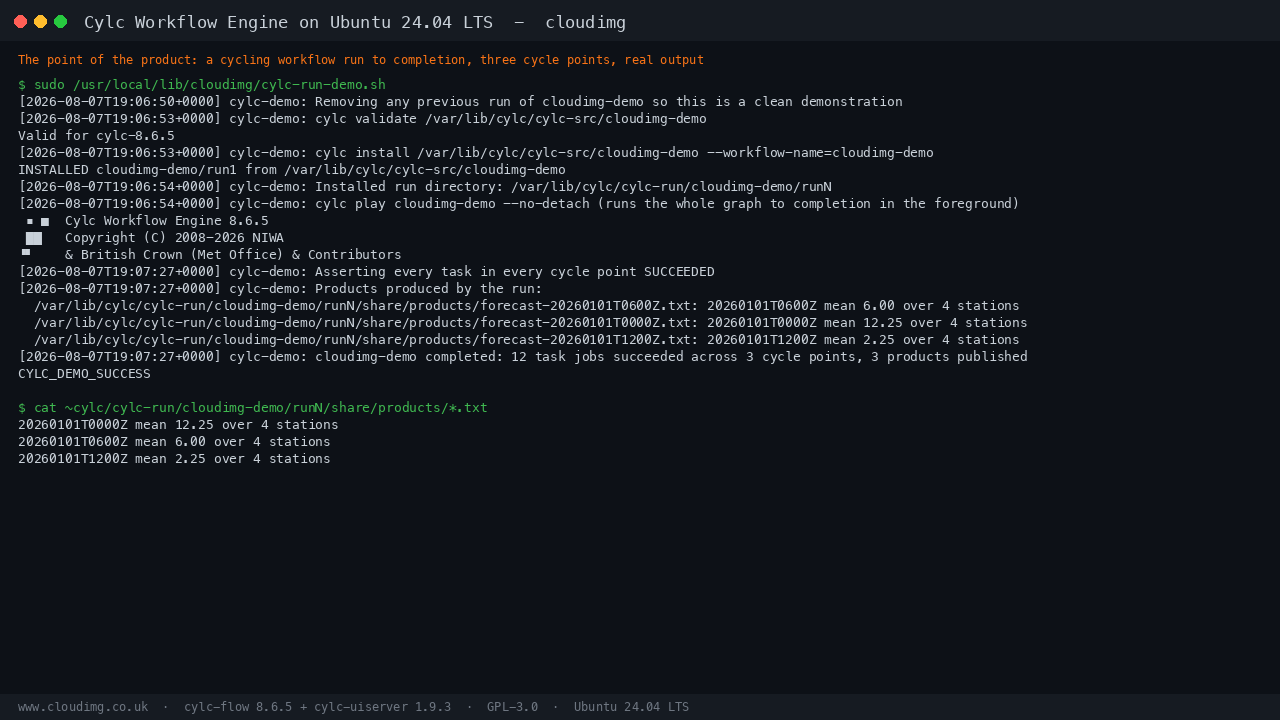1280x720 pixels.
Task: Click 'Copyright (C) 2008-2026 NIWA' text
Action: (174, 238)
